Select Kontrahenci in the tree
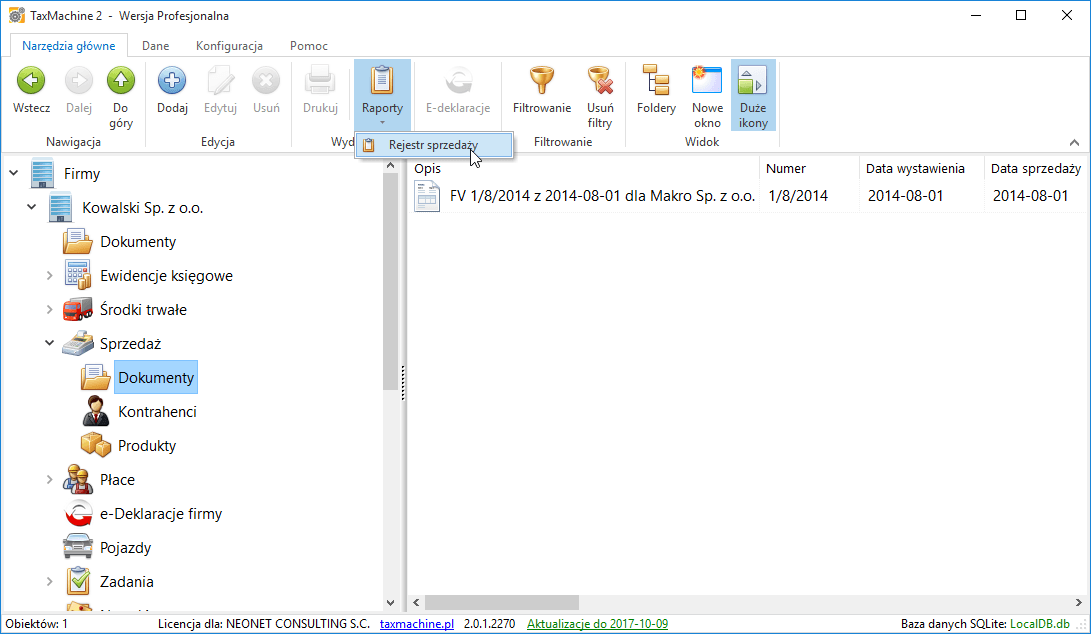 coord(156,411)
